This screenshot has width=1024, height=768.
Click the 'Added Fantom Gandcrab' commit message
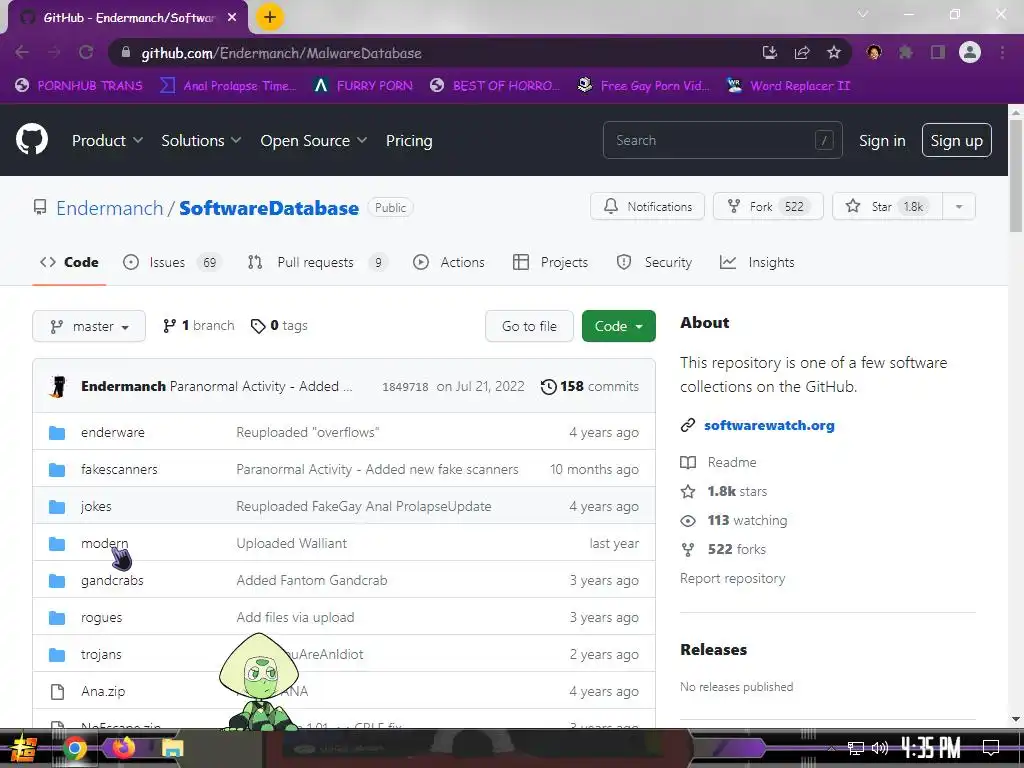(x=312, y=580)
